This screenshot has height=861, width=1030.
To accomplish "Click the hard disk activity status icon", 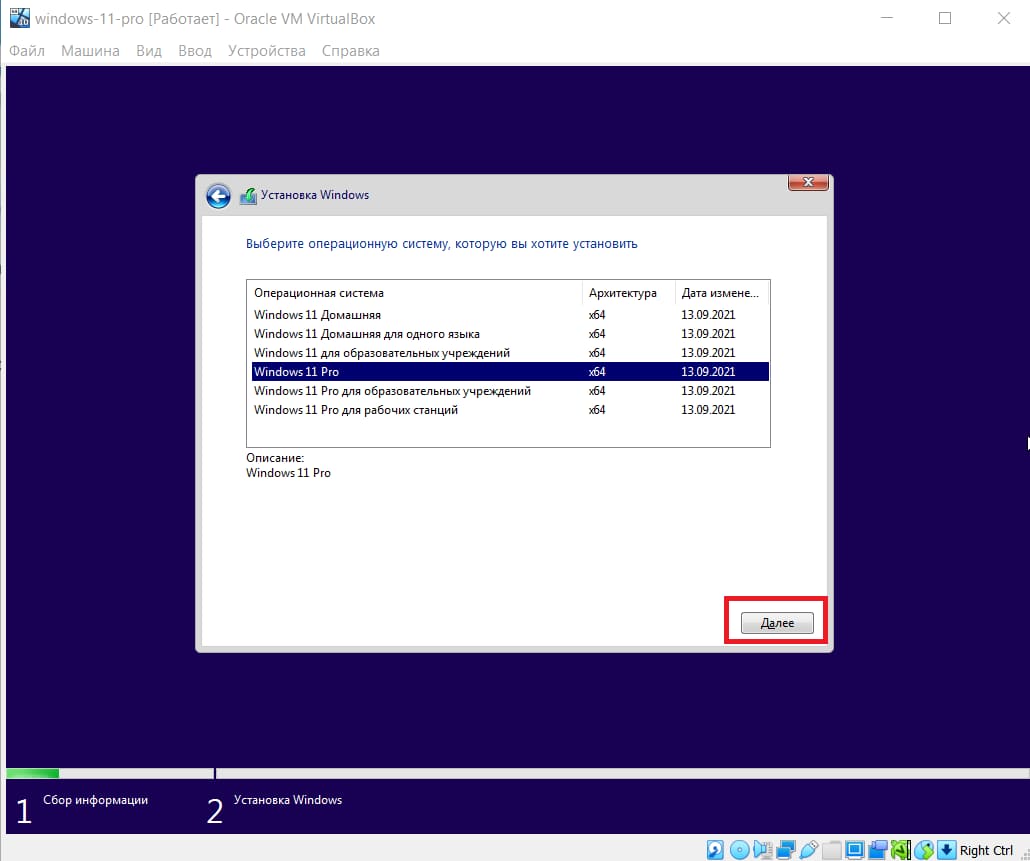I will [715, 850].
